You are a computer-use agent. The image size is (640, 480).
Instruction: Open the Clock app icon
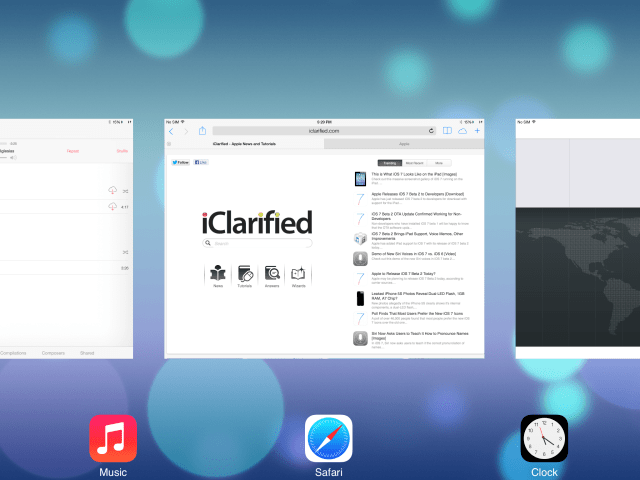(544, 438)
